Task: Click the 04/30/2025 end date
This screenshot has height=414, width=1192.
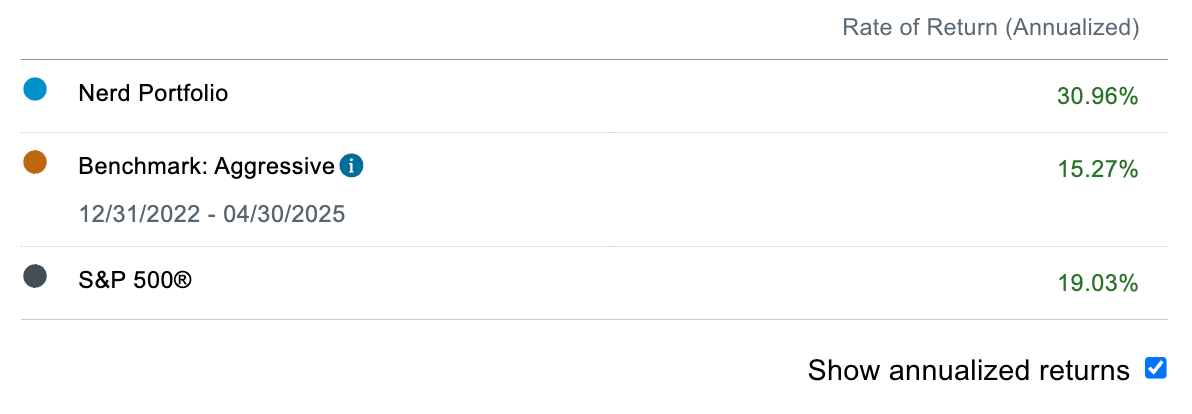Action: (284, 214)
